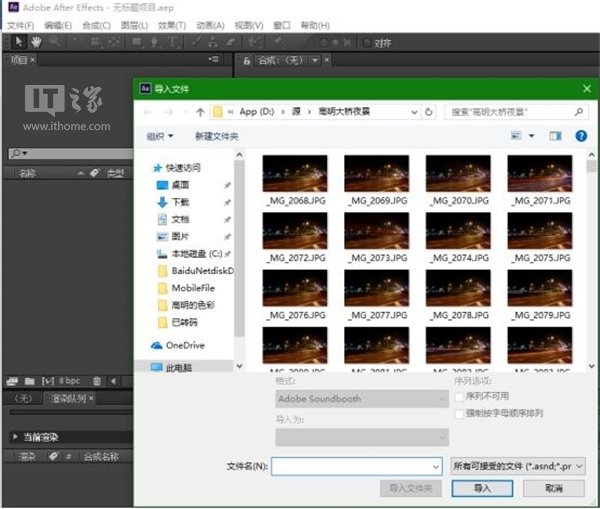Toggle 序列不可用 sequence checkbox

pyautogui.click(x=459, y=396)
